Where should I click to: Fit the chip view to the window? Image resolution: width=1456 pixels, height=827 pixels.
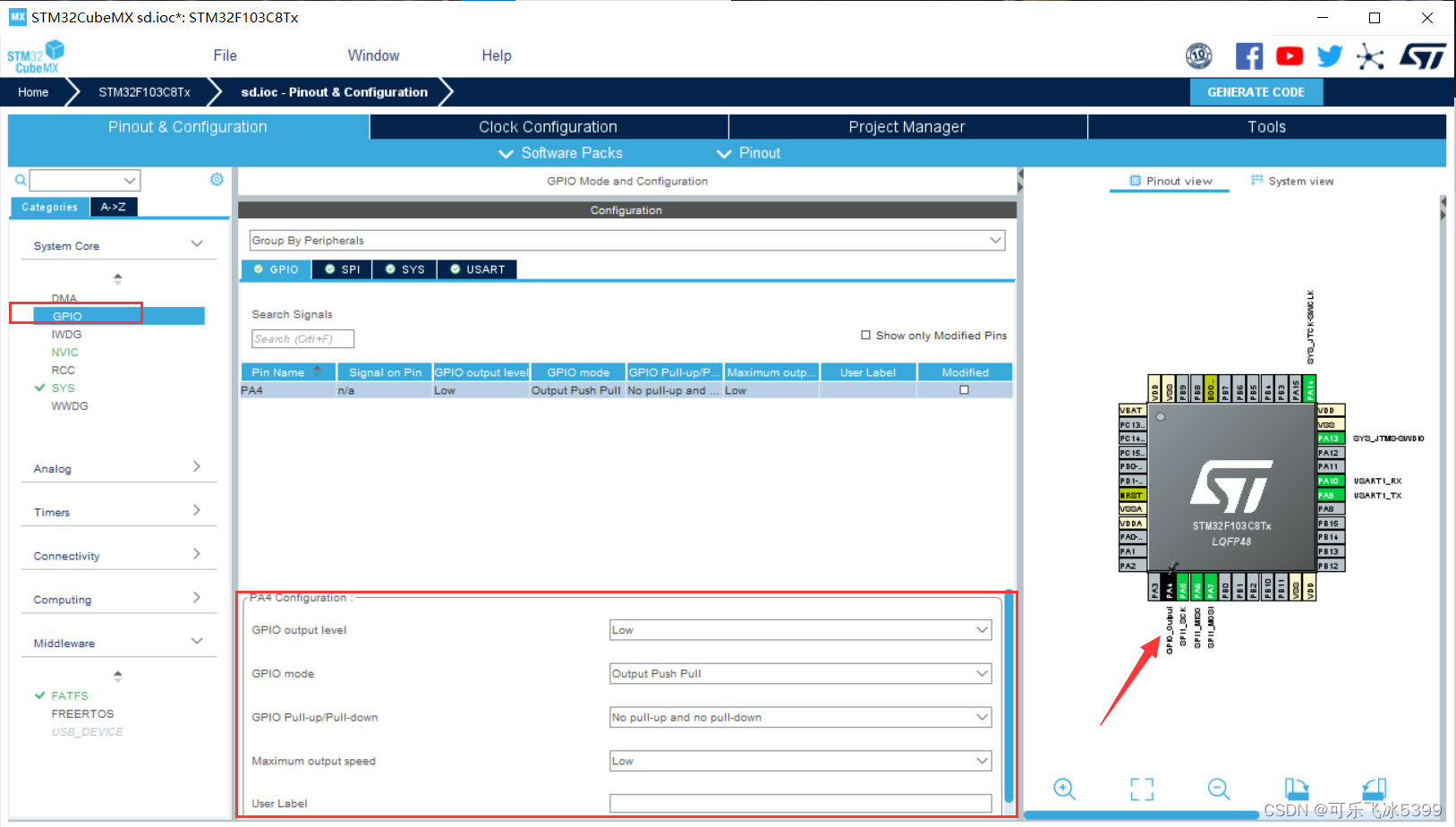tap(1142, 789)
